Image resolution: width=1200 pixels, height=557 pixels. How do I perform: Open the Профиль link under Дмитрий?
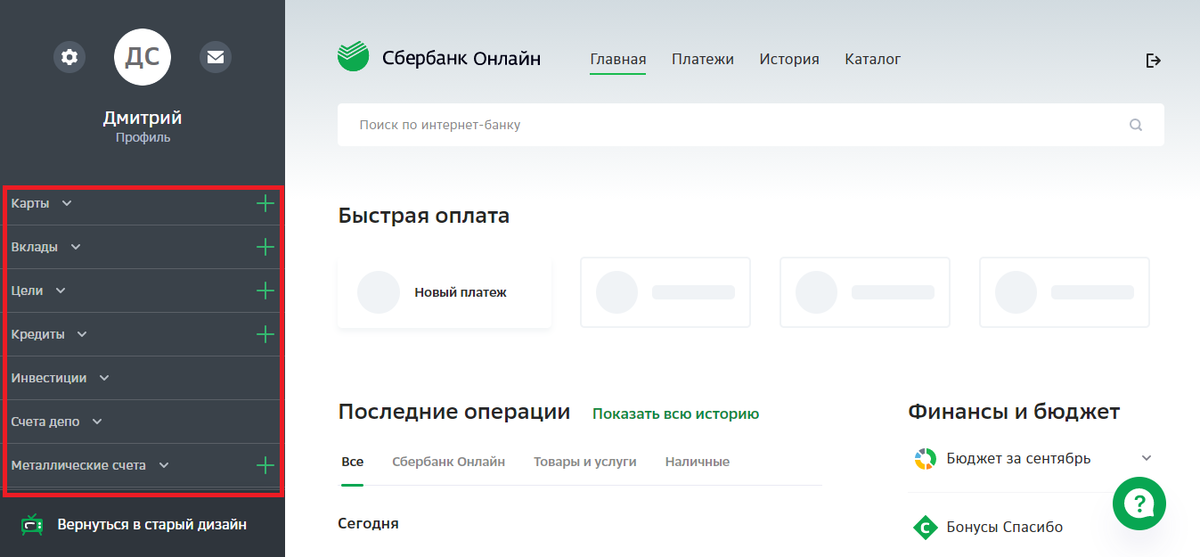pos(142,138)
